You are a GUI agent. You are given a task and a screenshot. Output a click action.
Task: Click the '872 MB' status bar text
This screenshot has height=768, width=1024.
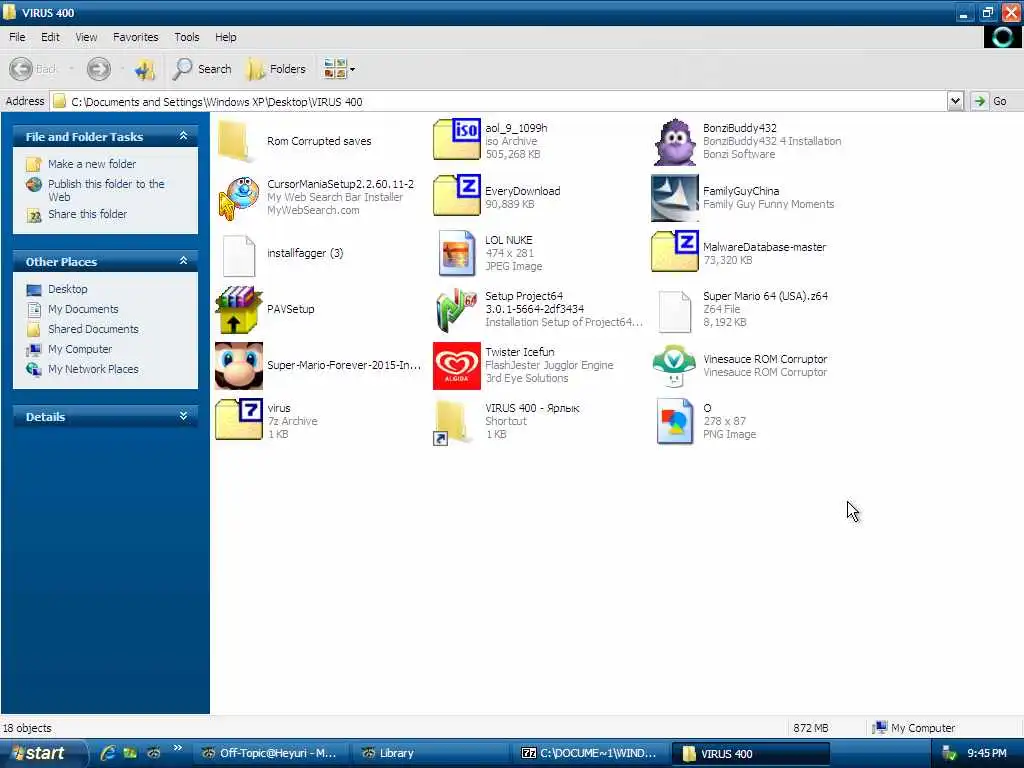pyautogui.click(x=810, y=728)
